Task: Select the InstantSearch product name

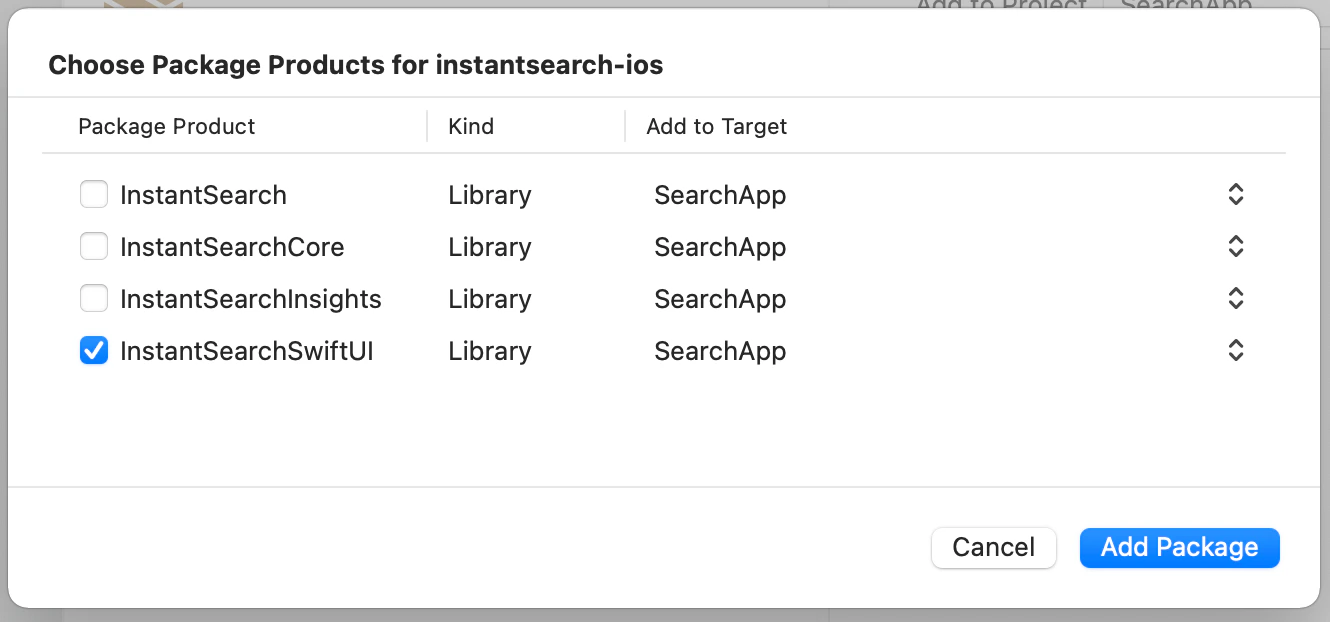Action: (203, 194)
